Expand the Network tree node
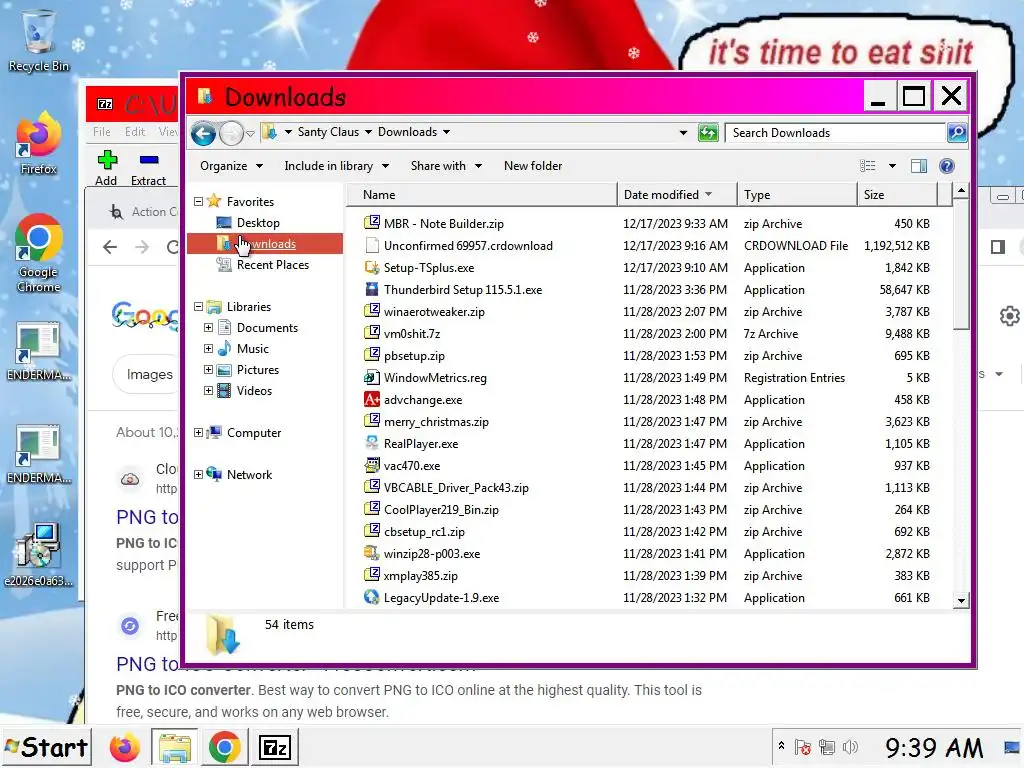The width and height of the screenshot is (1024, 768). point(199,475)
